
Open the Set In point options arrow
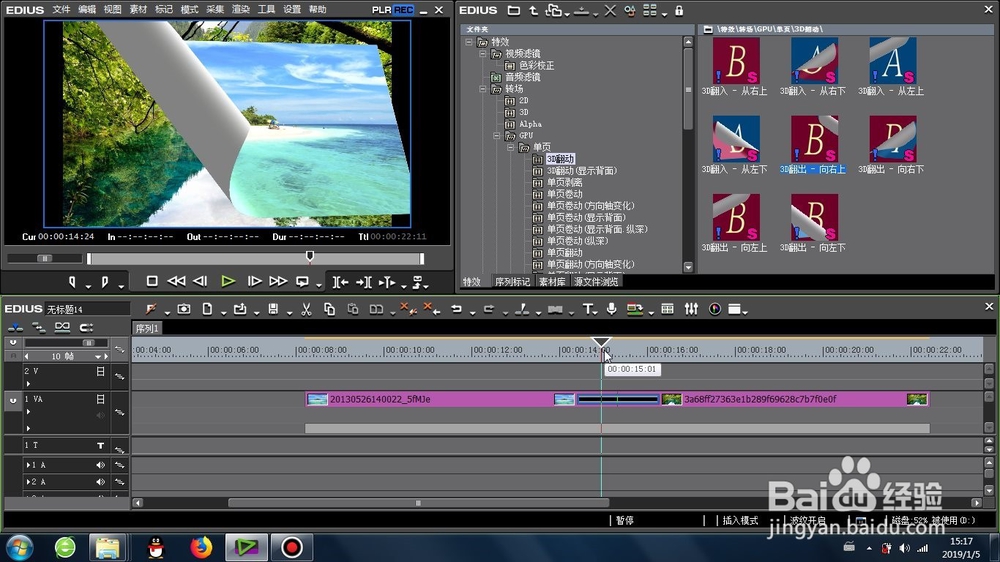tap(88, 286)
